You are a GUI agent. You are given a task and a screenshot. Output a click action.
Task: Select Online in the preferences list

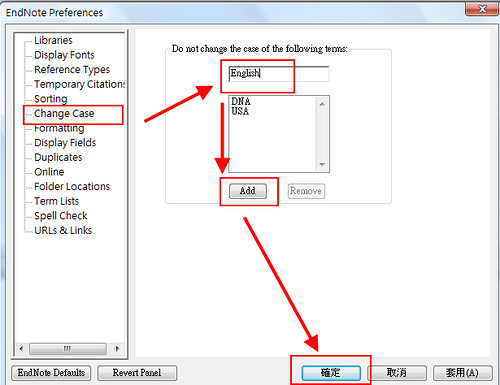[x=49, y=172]
